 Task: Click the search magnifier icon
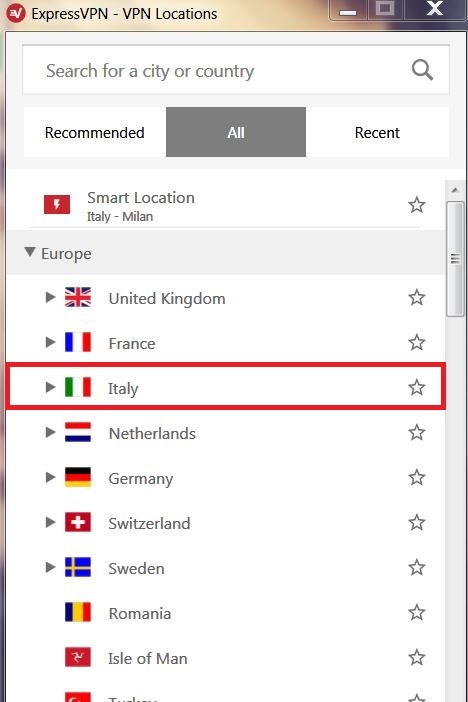click(422, 70)
